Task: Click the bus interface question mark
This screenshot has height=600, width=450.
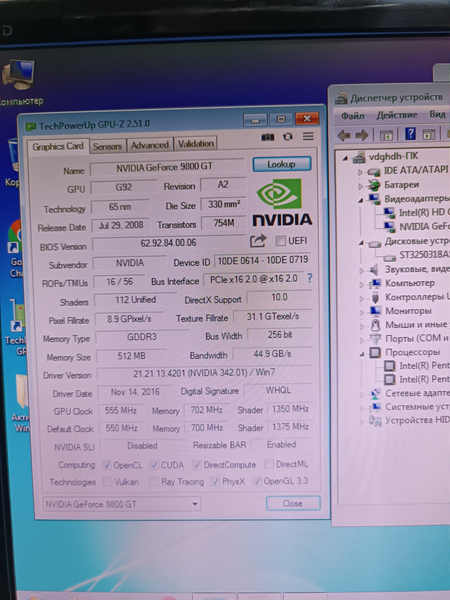Action: pyautogui.click(x=310, y=278)
